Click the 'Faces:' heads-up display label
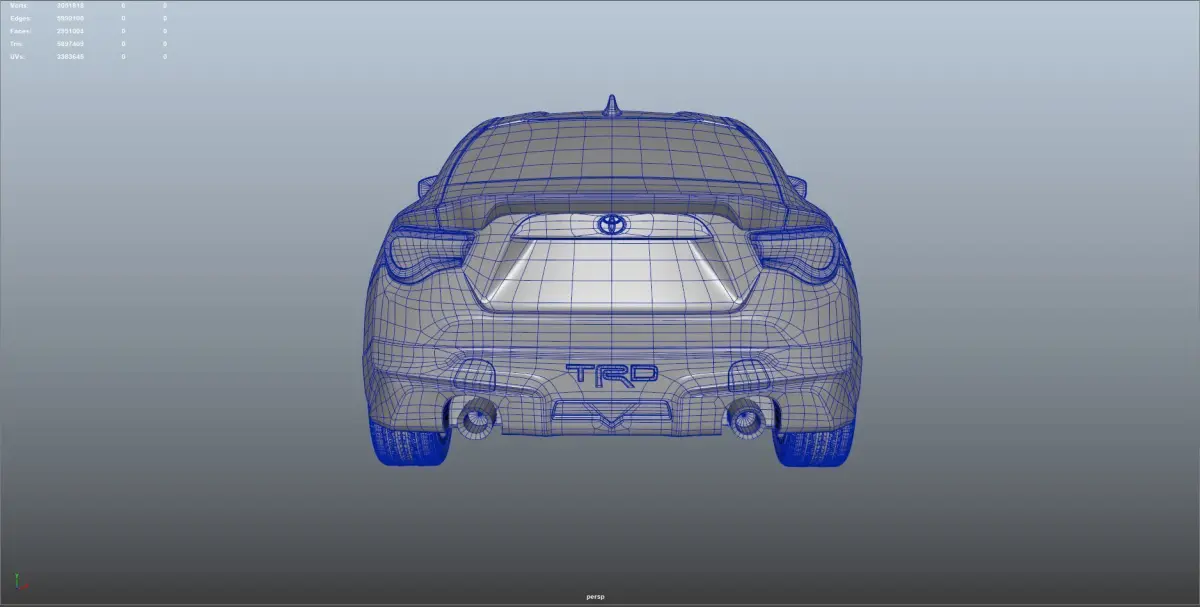1200x607 pixels. (x=22, y=31)
